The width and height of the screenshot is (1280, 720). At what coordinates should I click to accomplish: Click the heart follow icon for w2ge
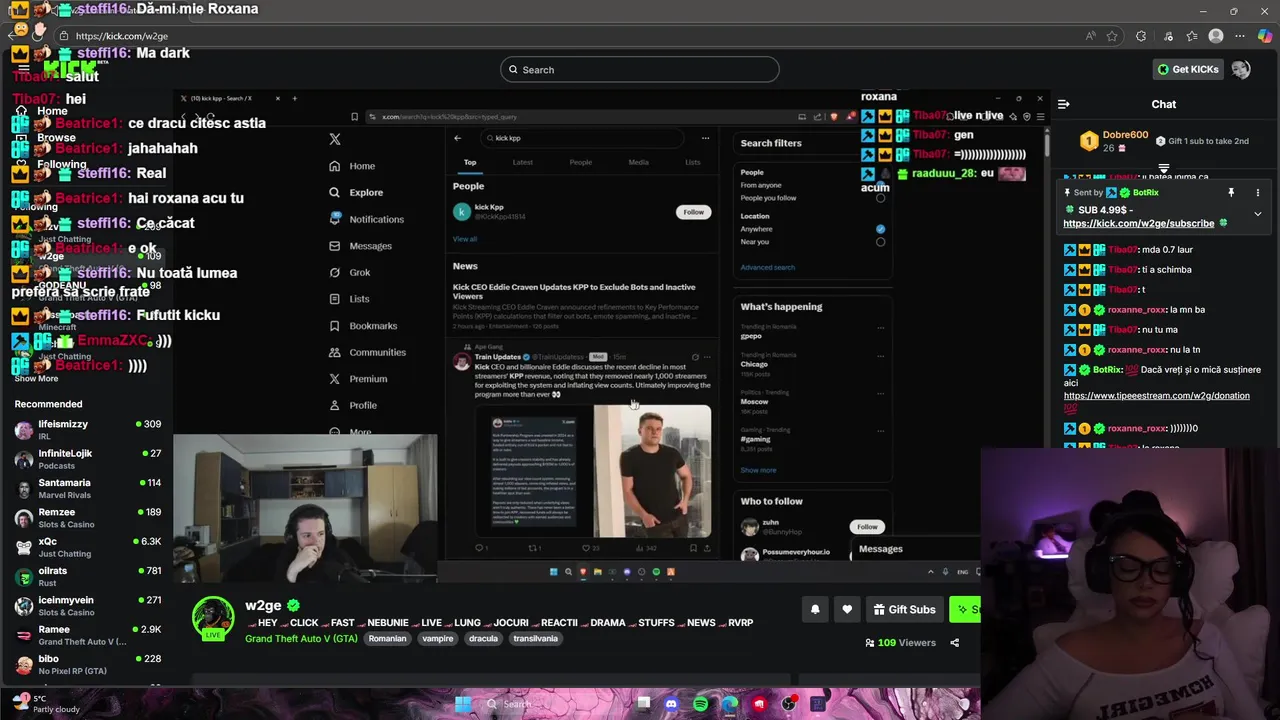click(x=847, y=609)
